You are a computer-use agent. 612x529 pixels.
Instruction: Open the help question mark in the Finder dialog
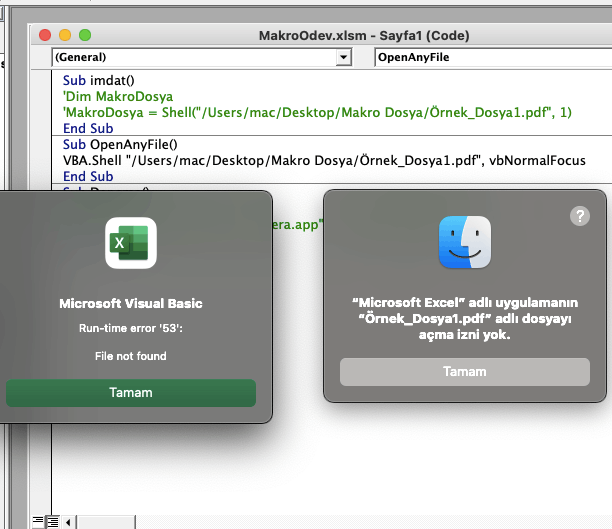[x=580, y=216]
